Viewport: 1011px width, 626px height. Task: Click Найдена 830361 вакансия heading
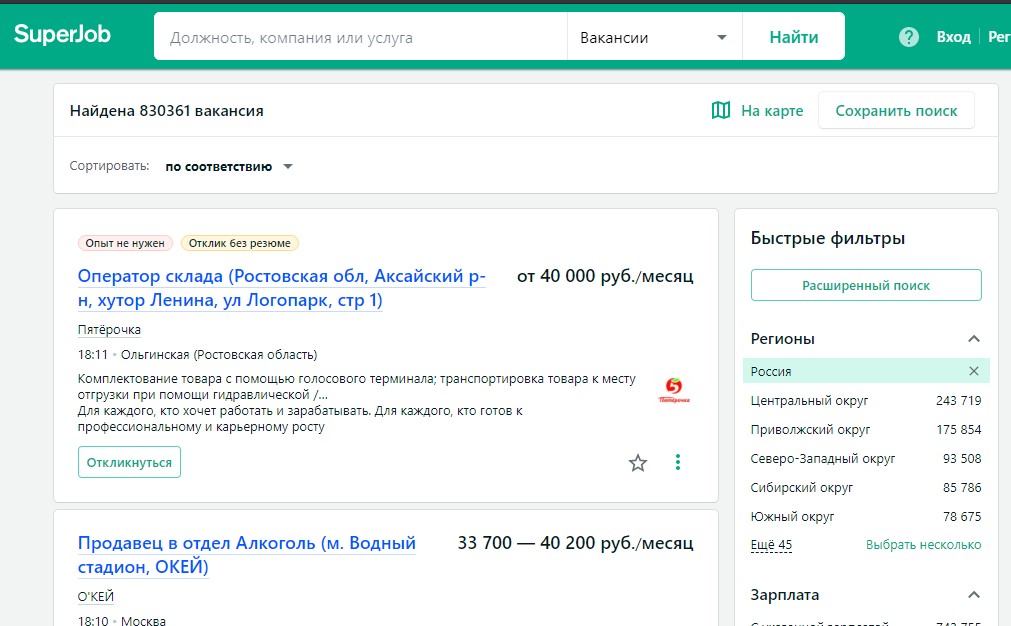coord(166,111)
